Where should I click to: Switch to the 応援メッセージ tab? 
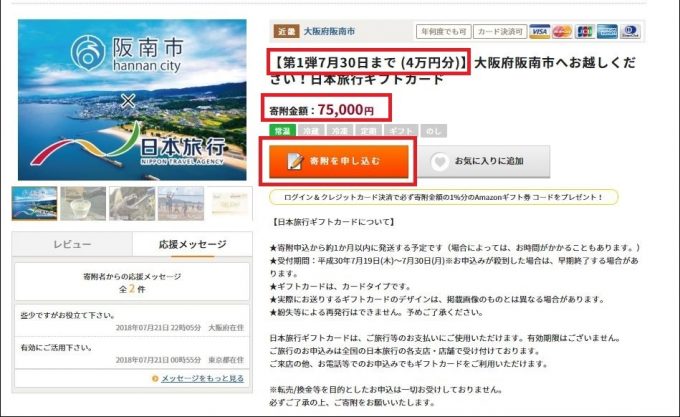pyautogui.click(x=193, y=244)
